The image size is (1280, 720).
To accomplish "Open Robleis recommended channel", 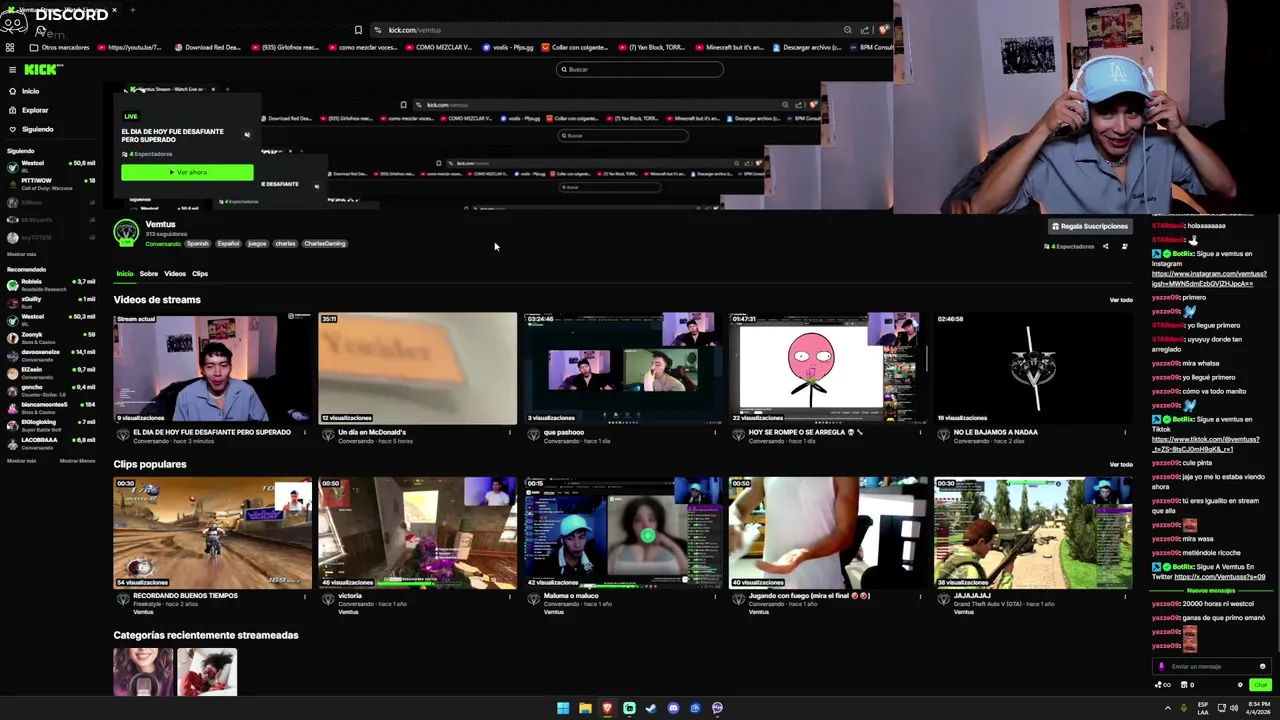I will point(50,285).
